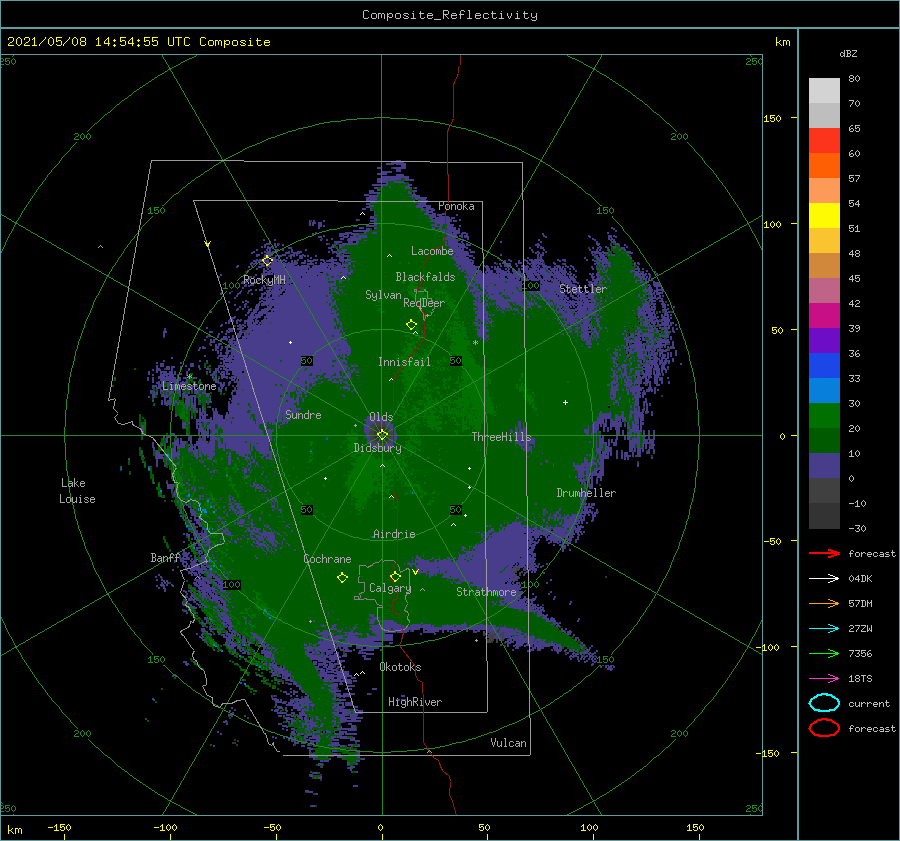Viewport: 900px width, 841px height.
Task: Select the Lacombe label on the map
Action: coord(432,251)
